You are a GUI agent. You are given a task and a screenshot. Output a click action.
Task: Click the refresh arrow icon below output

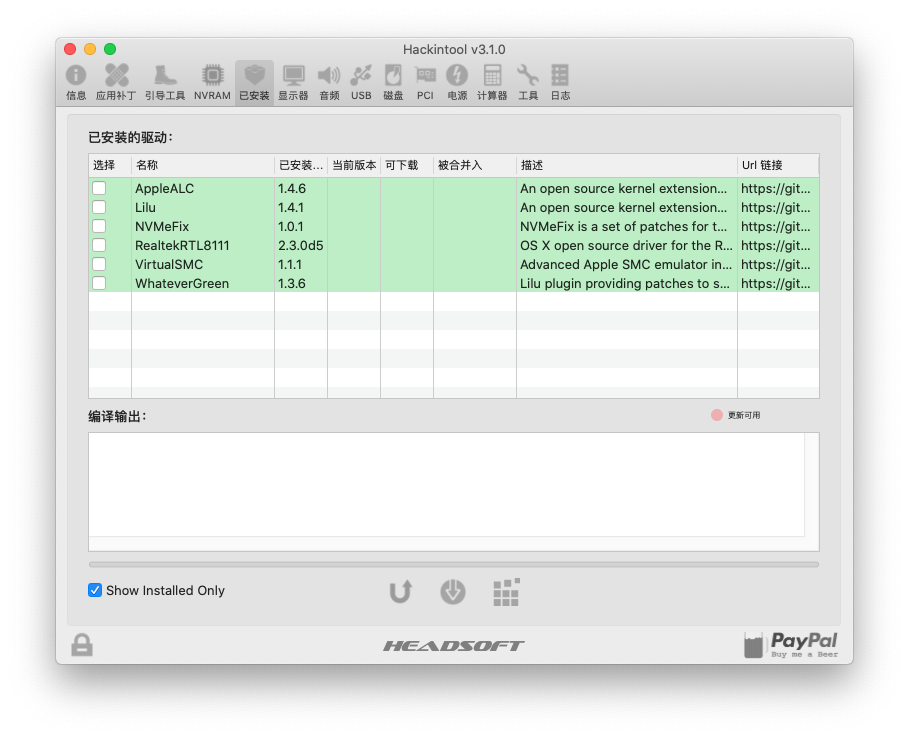tap(401, 592)
